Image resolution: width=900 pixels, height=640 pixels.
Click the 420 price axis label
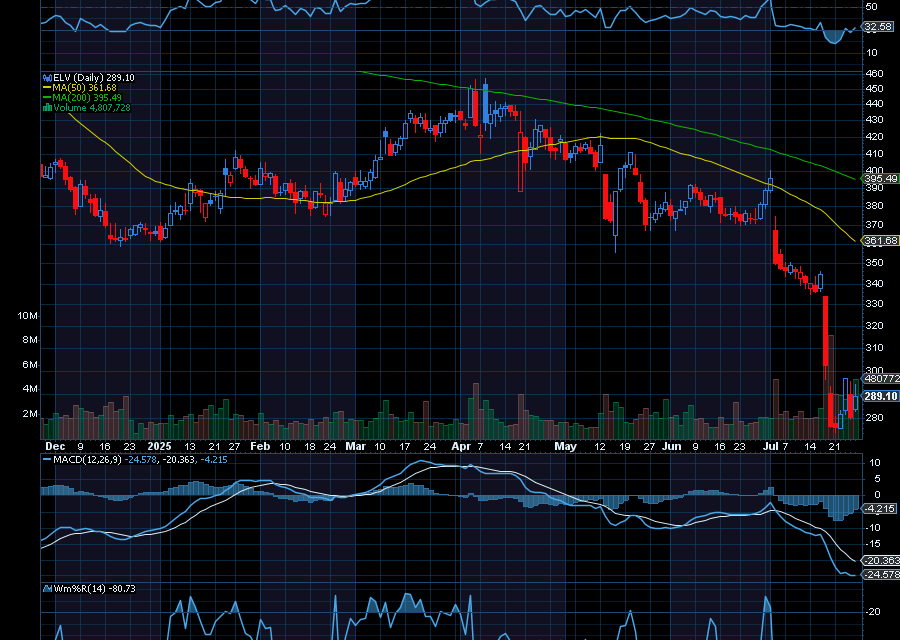tap(874, 137)
